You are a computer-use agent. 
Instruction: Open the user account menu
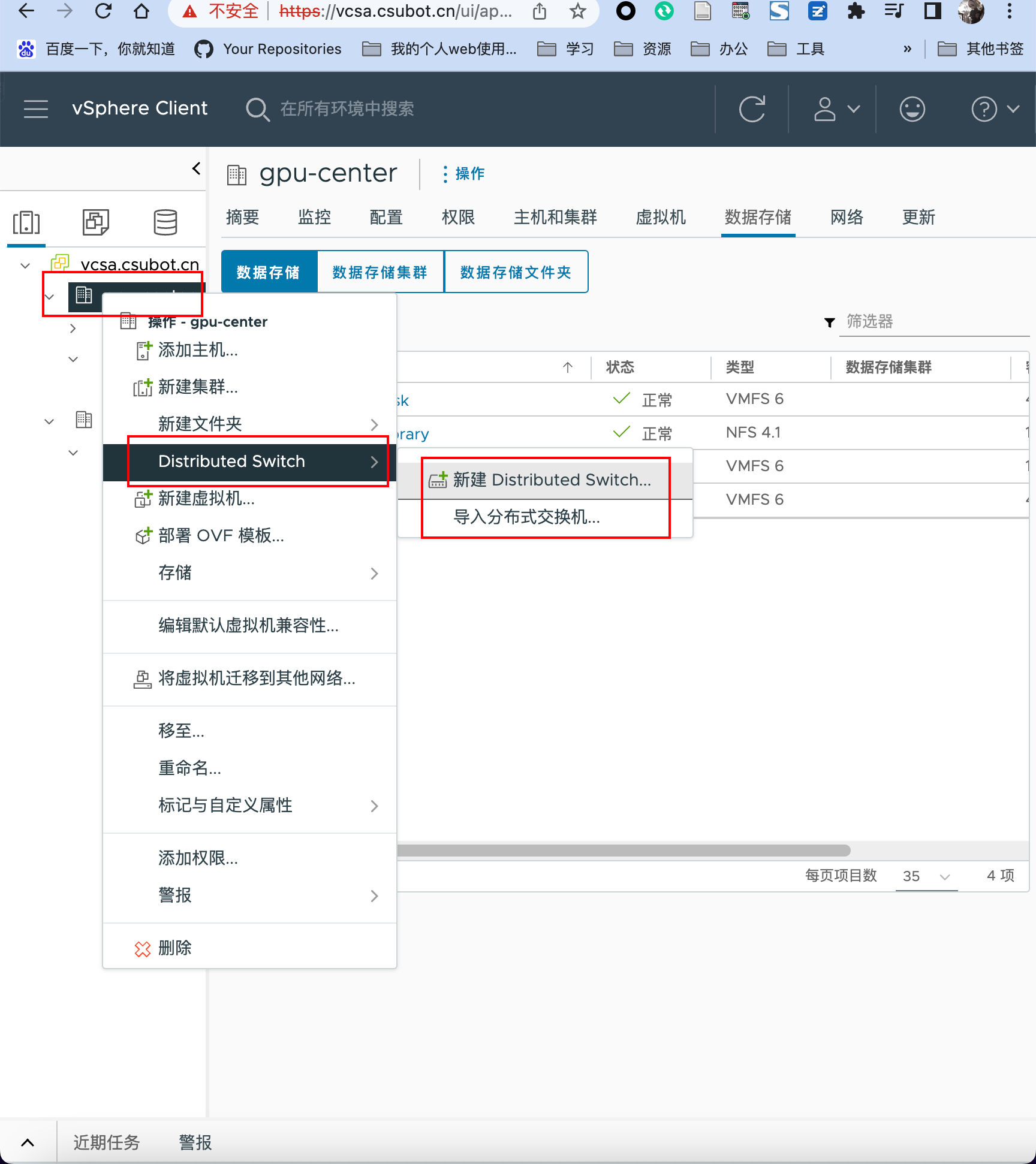click(x=836, y=109)
